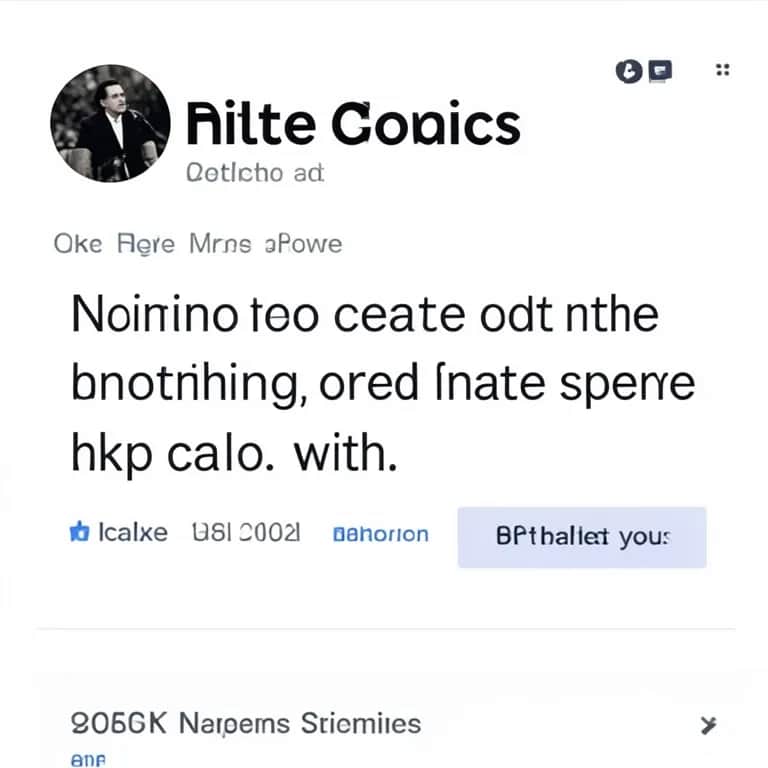Click the 'U8I 2002I' count text

[x=245, y=533]
